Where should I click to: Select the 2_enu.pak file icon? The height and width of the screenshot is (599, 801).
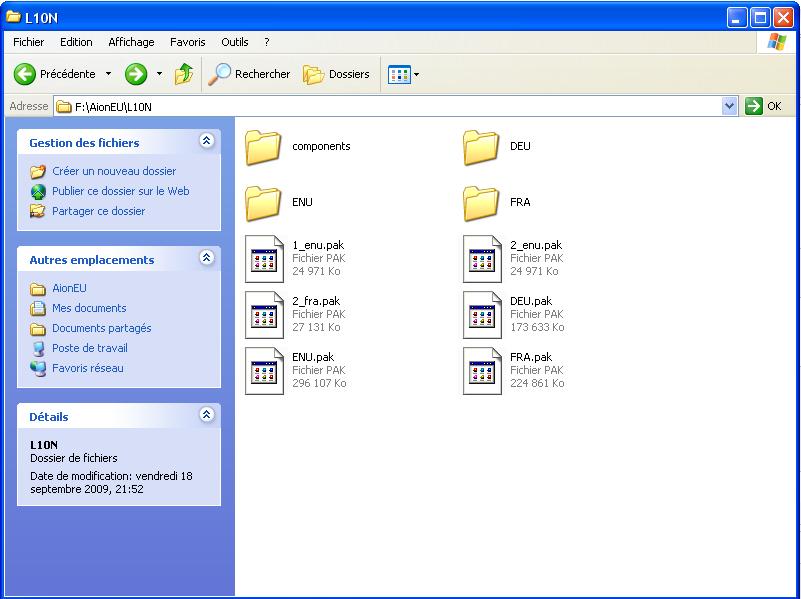pos(482,259)
